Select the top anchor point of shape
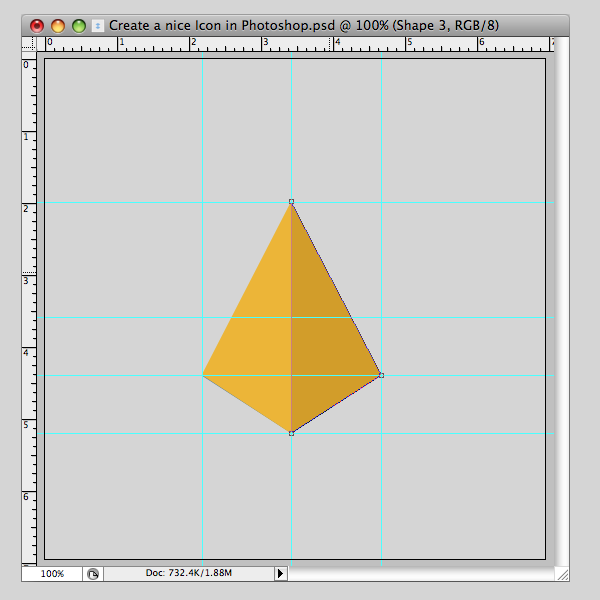600x600 pixels. [x=292, y=201]
